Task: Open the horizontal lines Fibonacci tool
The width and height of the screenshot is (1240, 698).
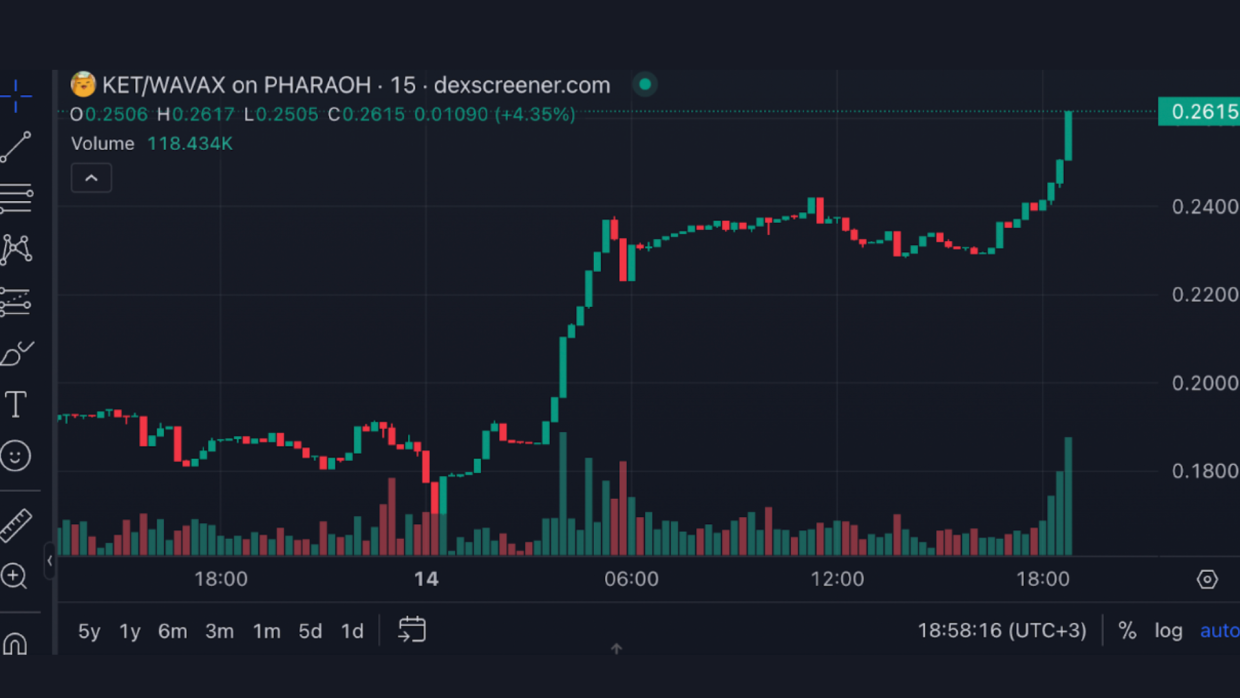Action: point(15,199)
